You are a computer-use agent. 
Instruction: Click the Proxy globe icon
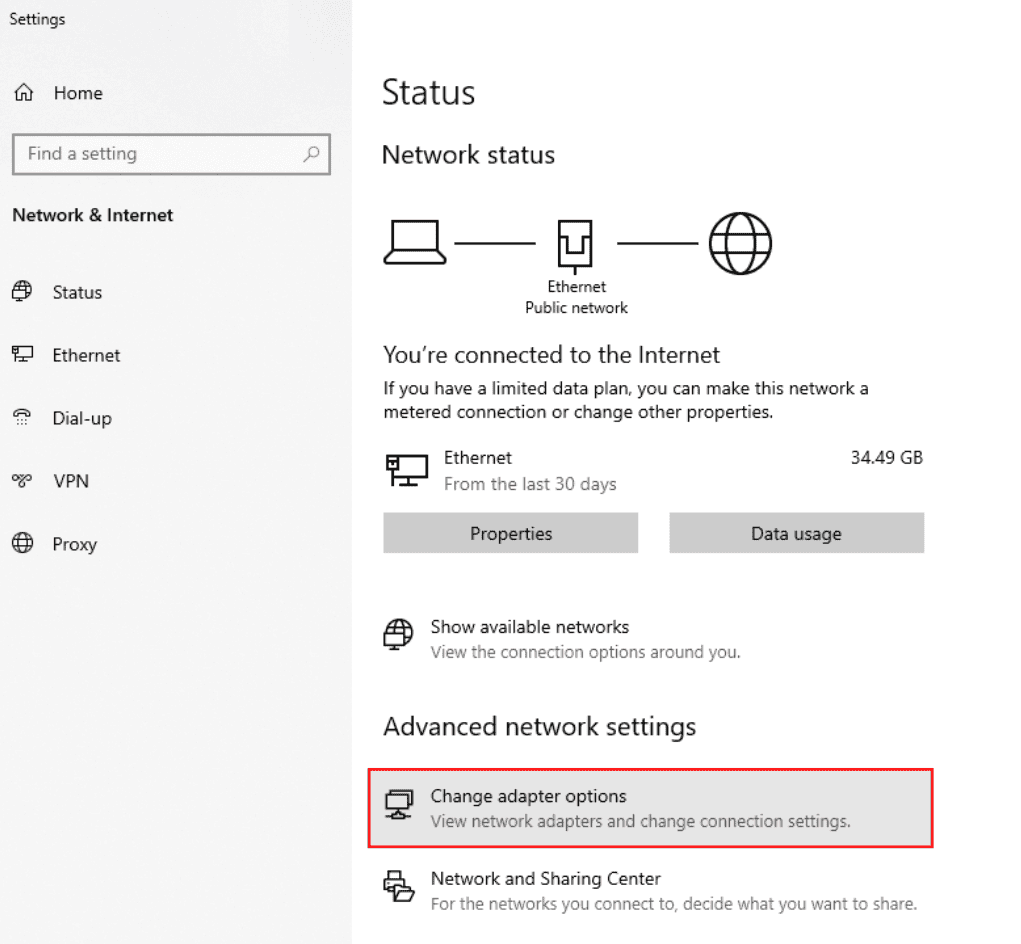click(22, 544)
